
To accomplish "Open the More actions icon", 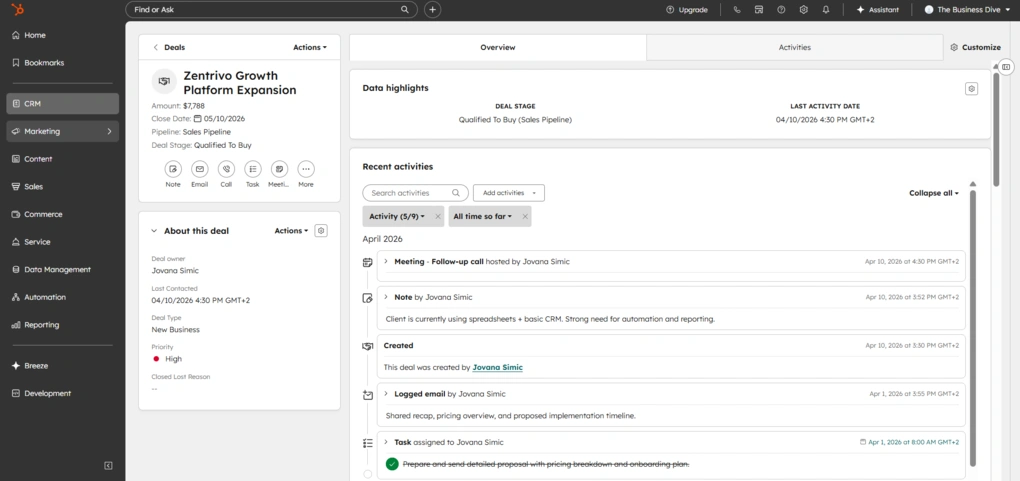I will 306,169.
